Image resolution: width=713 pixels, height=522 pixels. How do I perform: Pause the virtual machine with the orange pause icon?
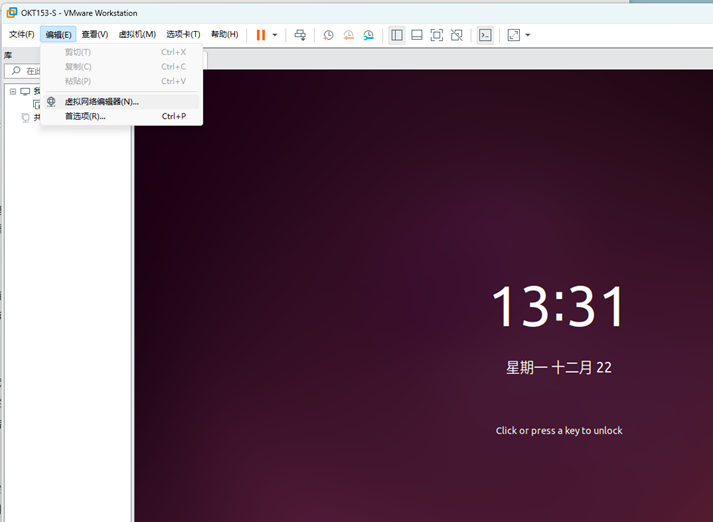point(261,35)
